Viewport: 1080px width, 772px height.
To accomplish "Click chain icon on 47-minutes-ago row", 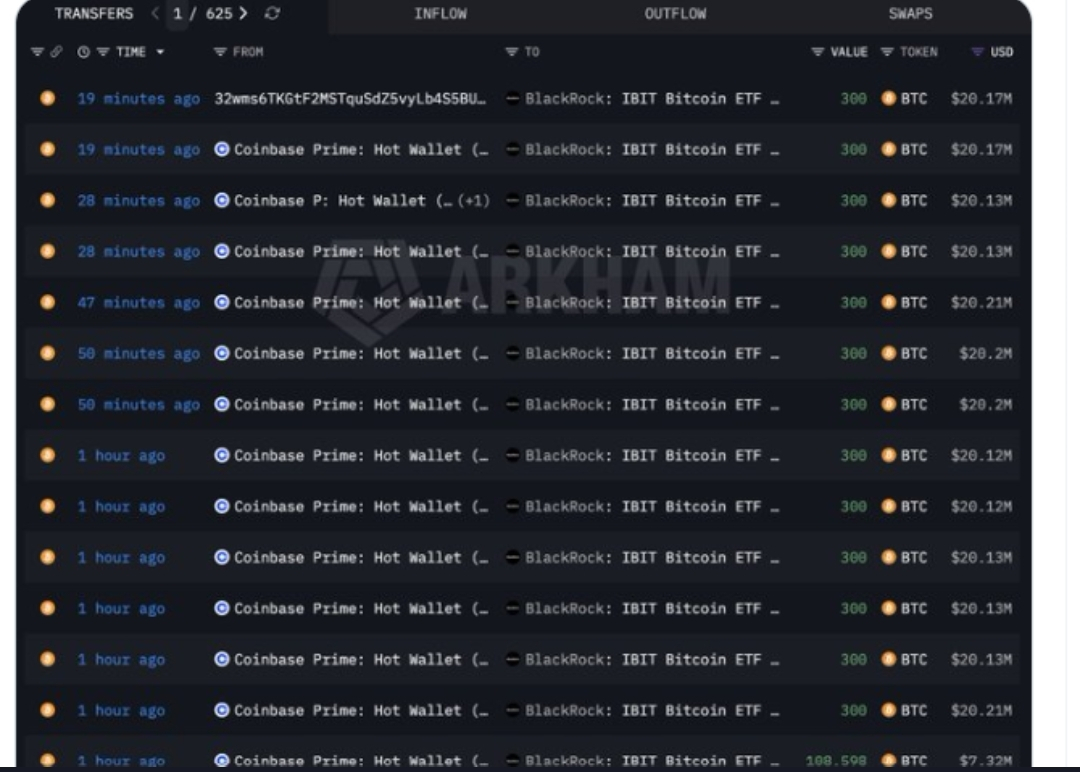I will click(48, 302).
